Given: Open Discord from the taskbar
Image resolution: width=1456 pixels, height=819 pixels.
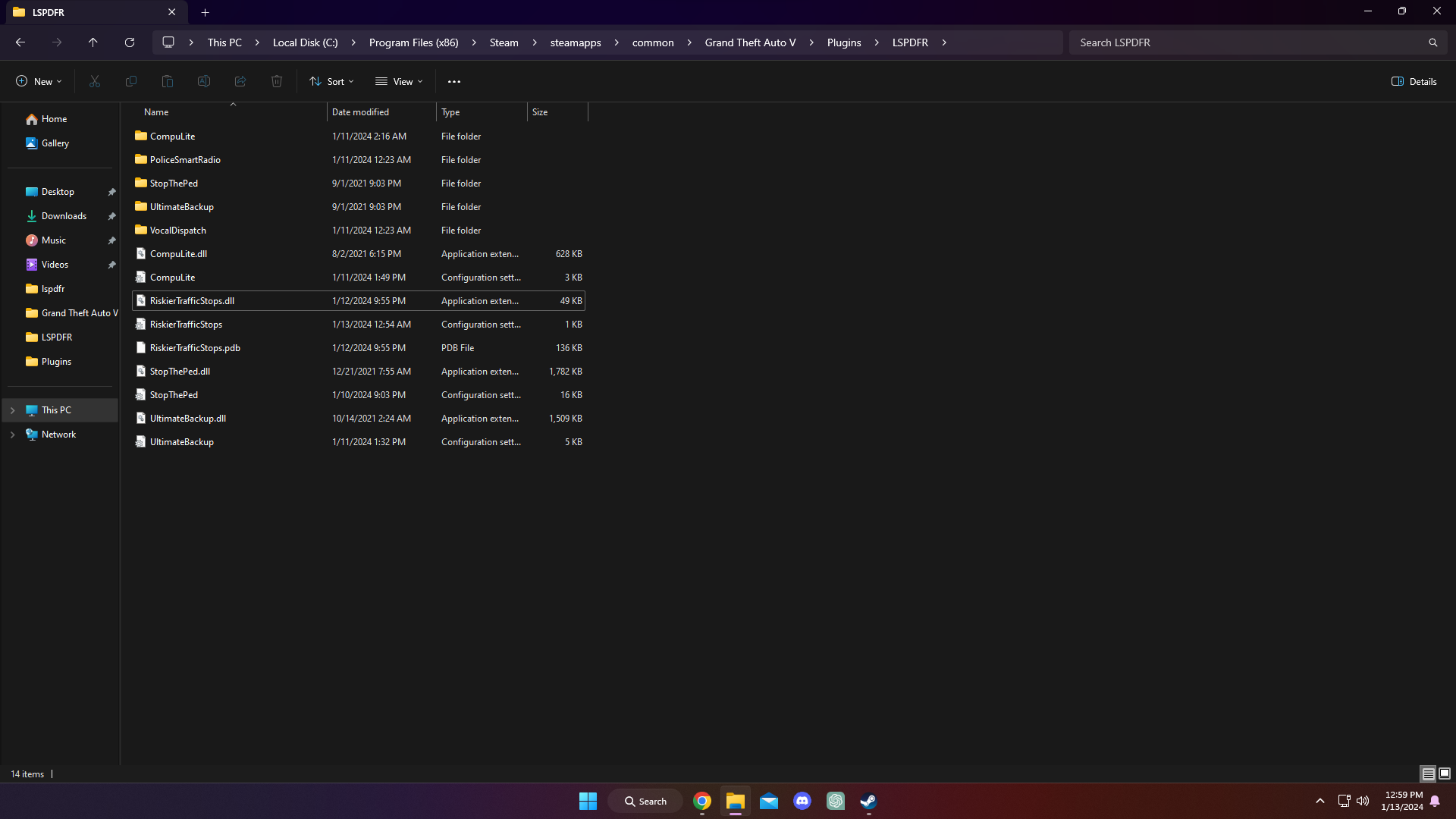Looking at the screenshot, I should click(802, 801).
